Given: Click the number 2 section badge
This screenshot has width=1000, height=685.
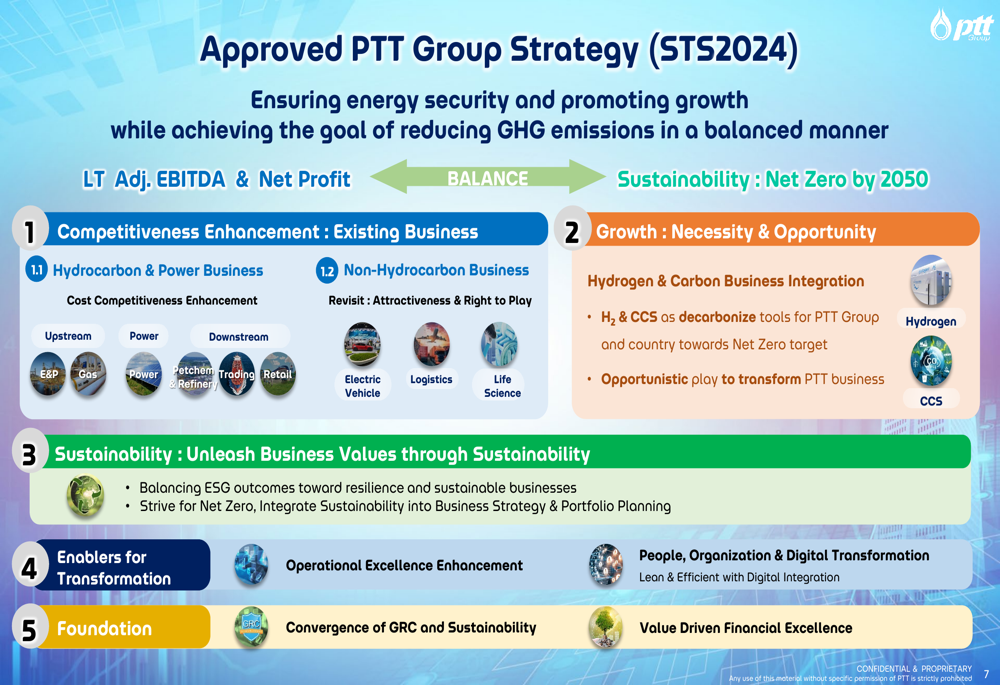Looking at the screenshot, I should (572, 230).
